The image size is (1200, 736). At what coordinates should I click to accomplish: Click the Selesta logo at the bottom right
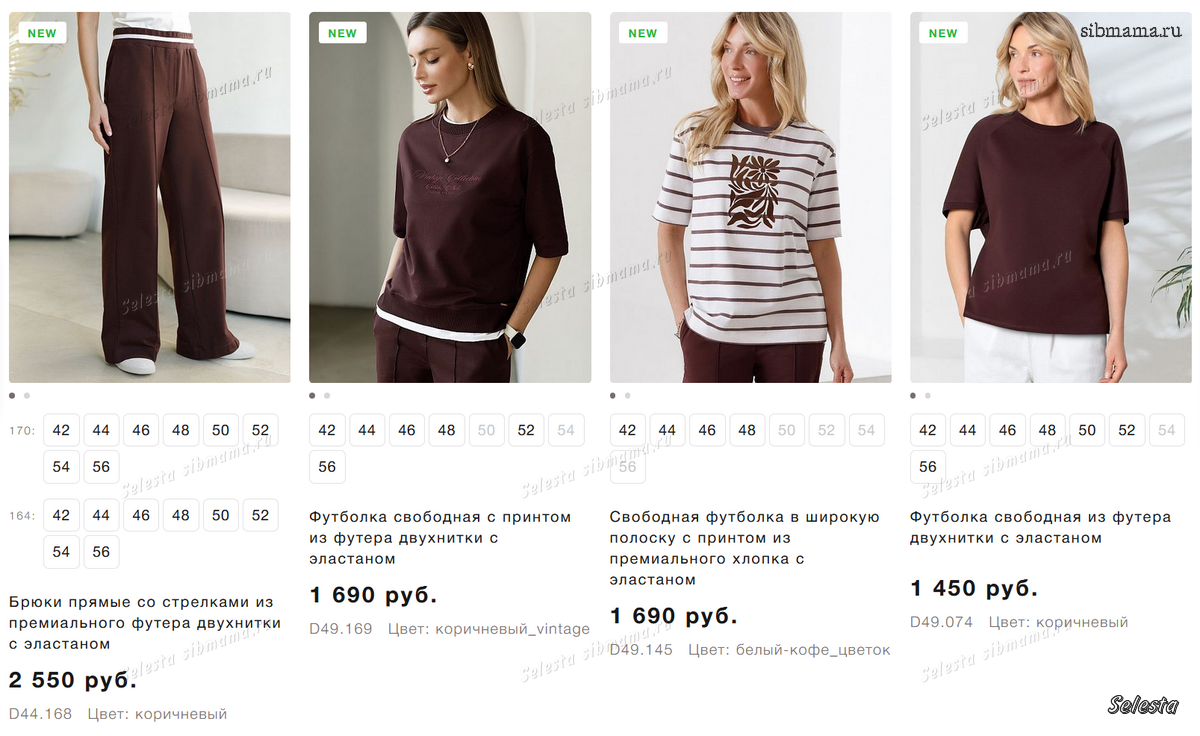click(x=1143, y=705)
